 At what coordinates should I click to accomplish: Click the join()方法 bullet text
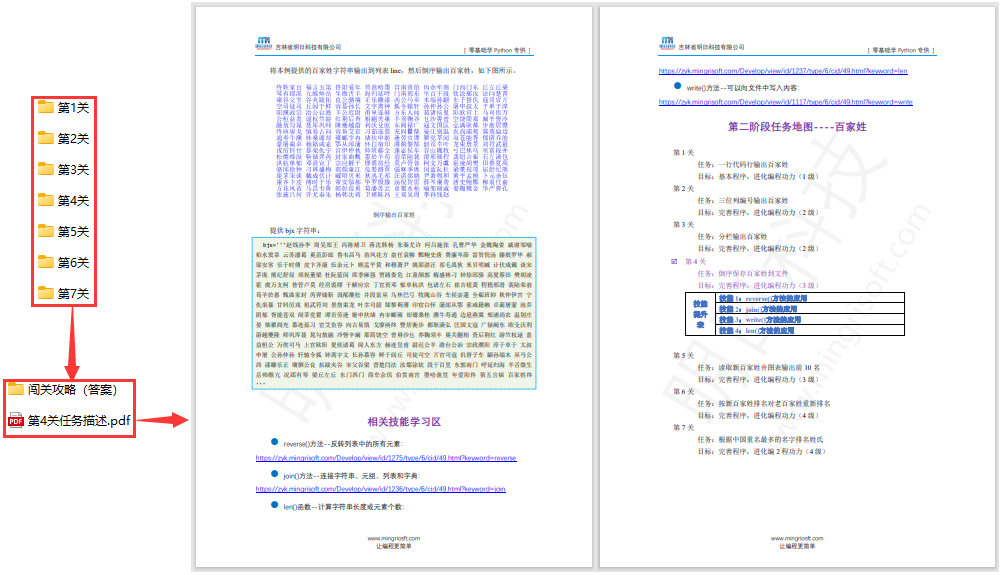pyautogui.click(x=351, y=476)
